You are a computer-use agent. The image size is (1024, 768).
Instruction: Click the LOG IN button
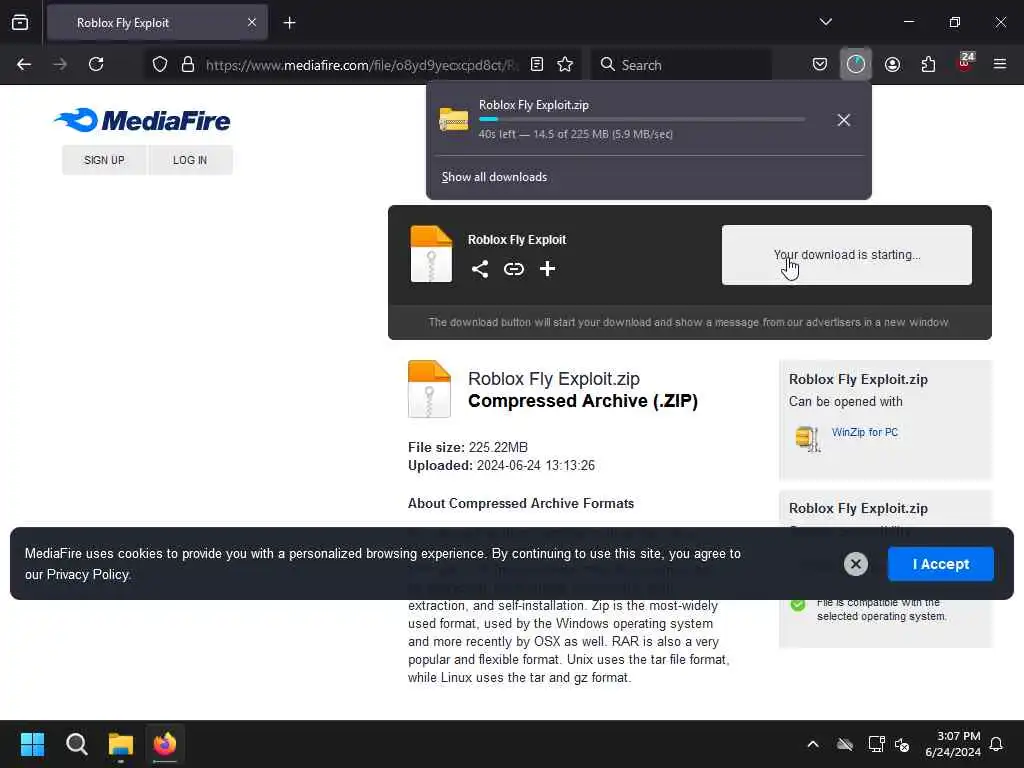tap(190, 160)
